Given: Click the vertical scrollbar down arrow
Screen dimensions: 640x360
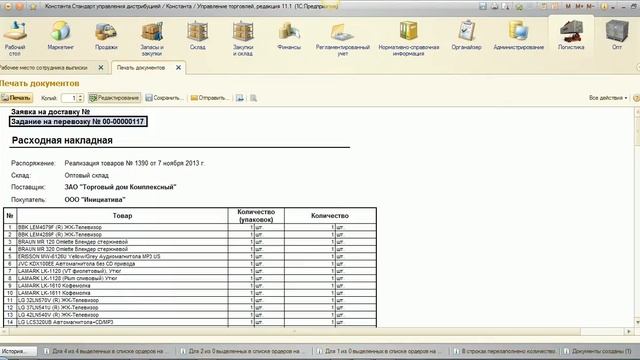Looking at the screenshot, I should 637,322.
